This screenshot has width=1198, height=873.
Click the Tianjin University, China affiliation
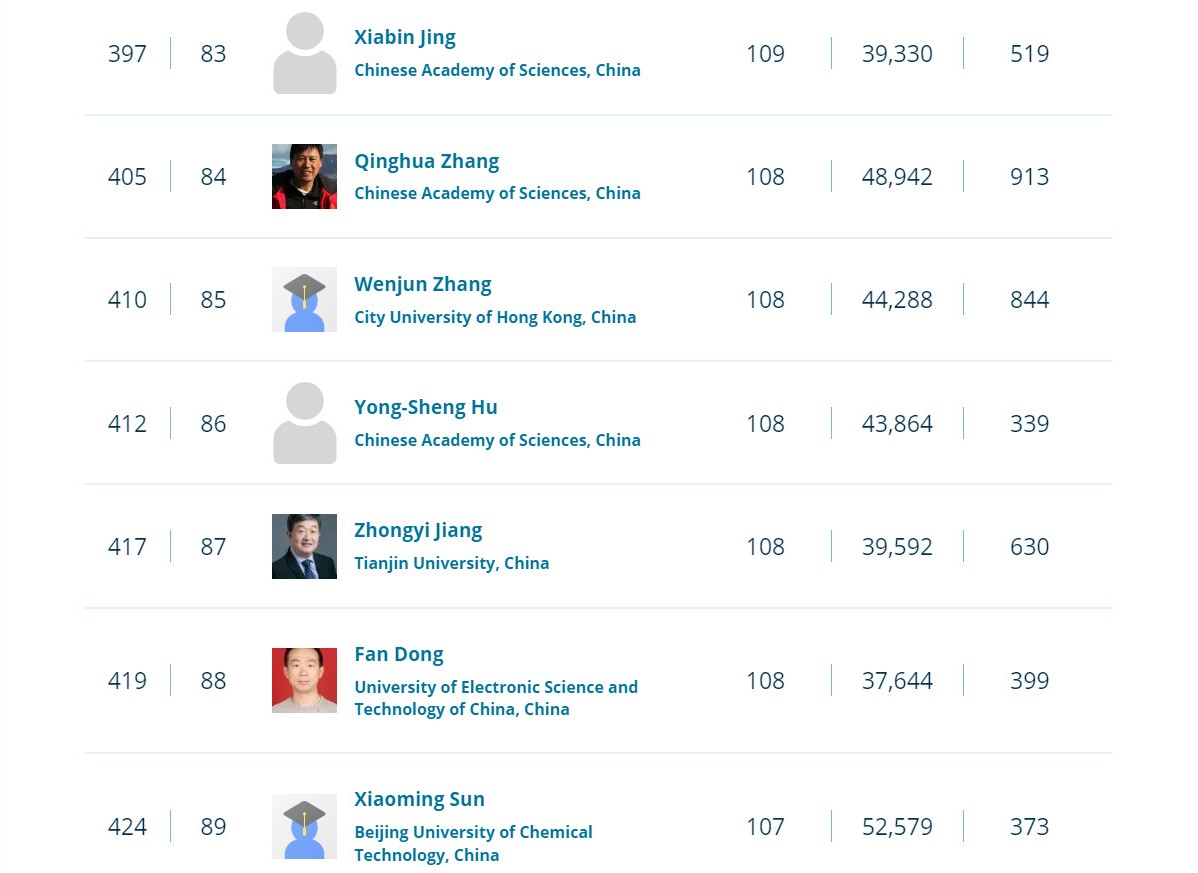click(x=452, y=563)
